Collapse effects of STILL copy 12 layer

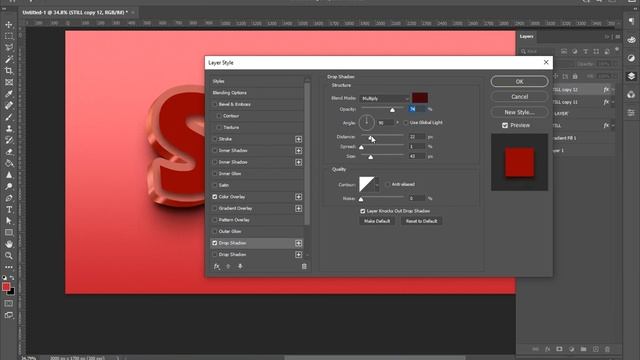point(613,89)
